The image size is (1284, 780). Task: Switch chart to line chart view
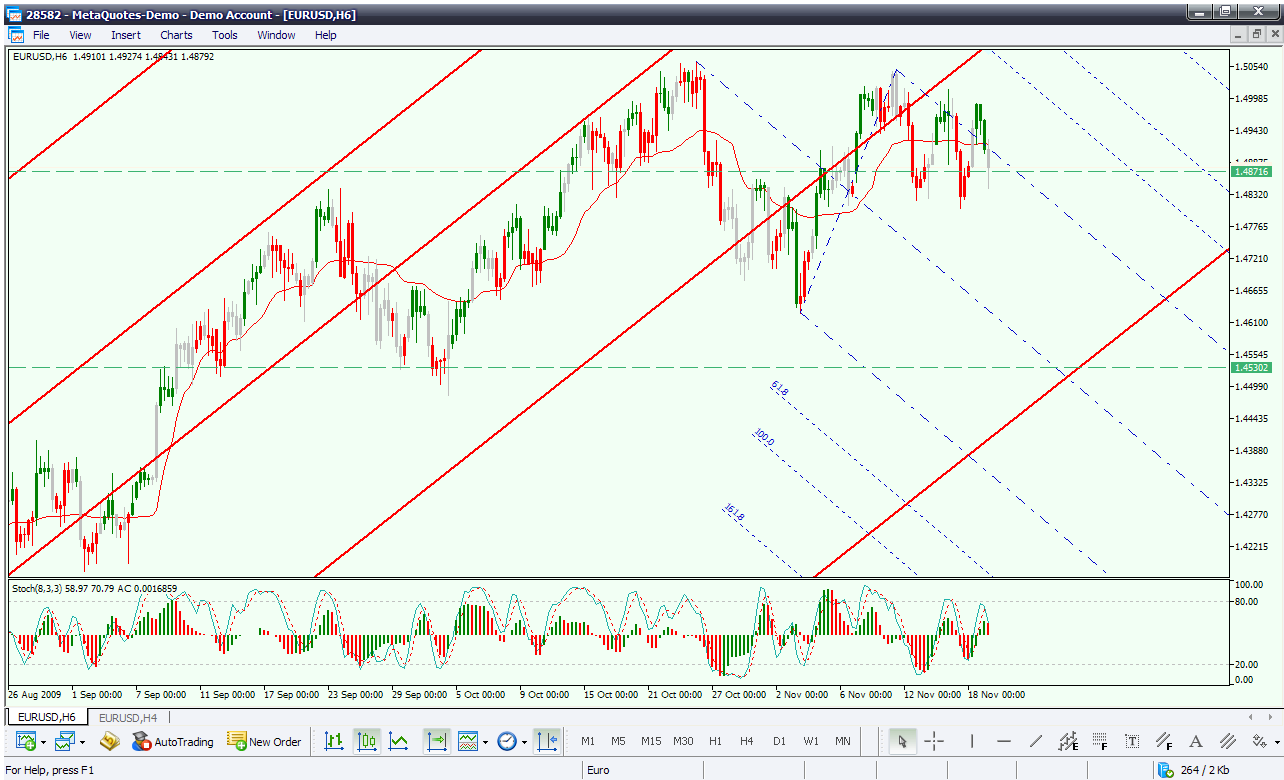click(x=398, y=741)
